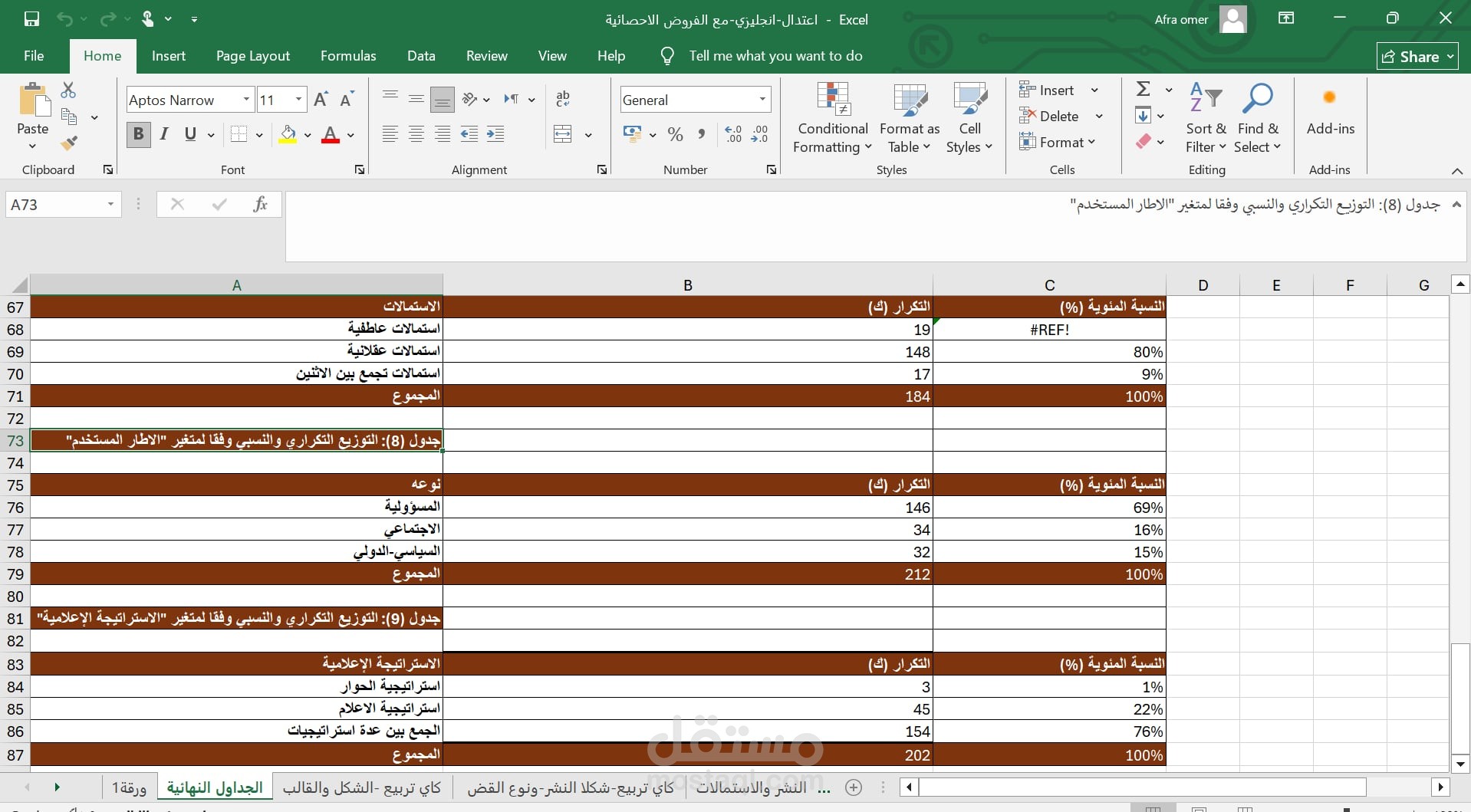Screen dimensions: 1471x812
Task: Click the AutoSum sigma icon
Action: coord(1143,89)
